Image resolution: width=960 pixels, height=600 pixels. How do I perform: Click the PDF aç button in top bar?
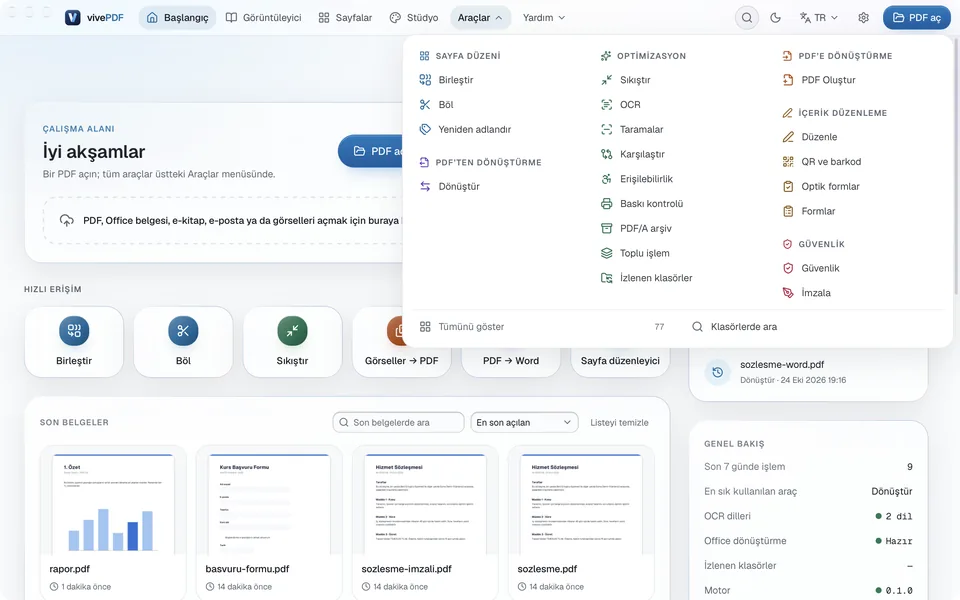[x=917, y=18]
